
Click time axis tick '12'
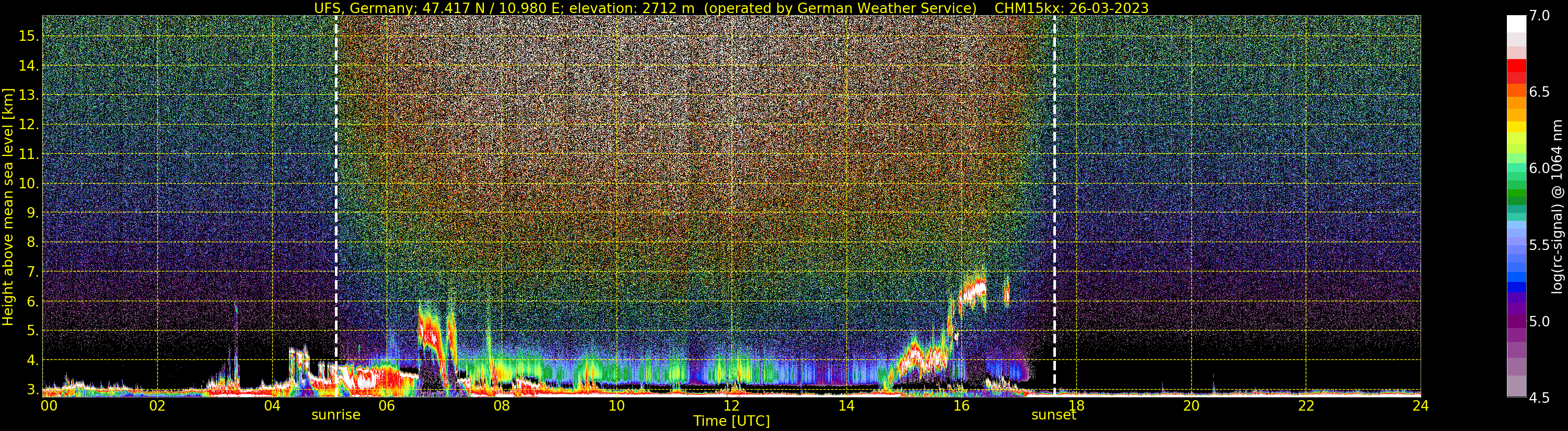pos(731,406)
